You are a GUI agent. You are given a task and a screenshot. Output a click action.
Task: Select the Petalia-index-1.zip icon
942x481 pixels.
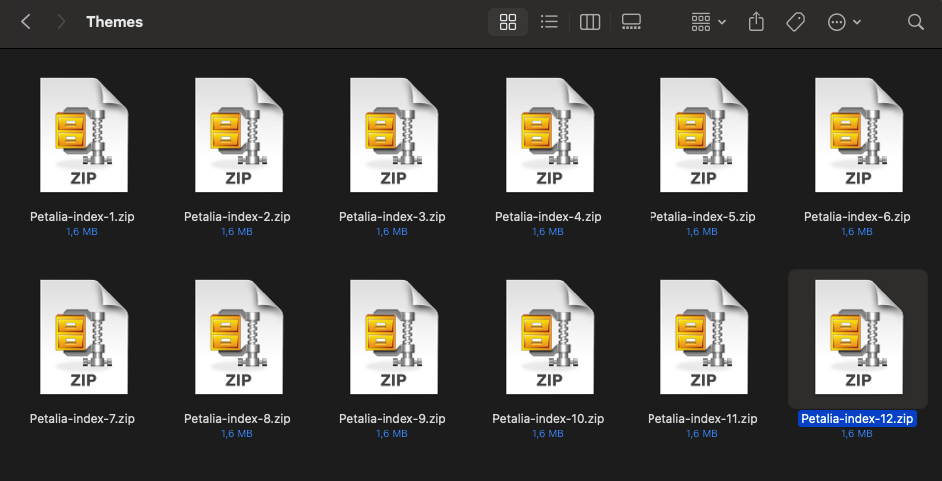click(x=84, y=135)
